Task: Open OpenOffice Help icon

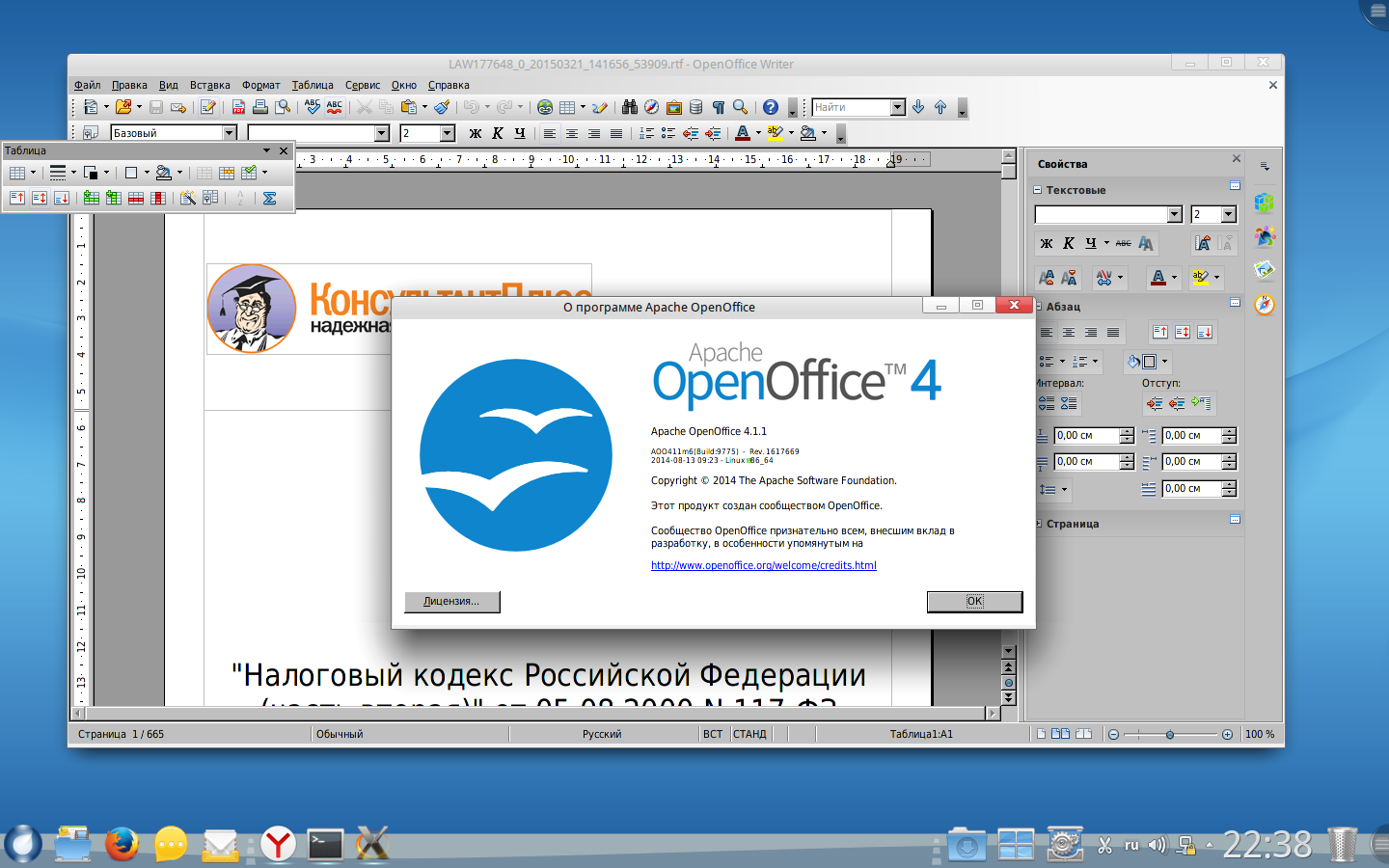Action: [771, 107]
